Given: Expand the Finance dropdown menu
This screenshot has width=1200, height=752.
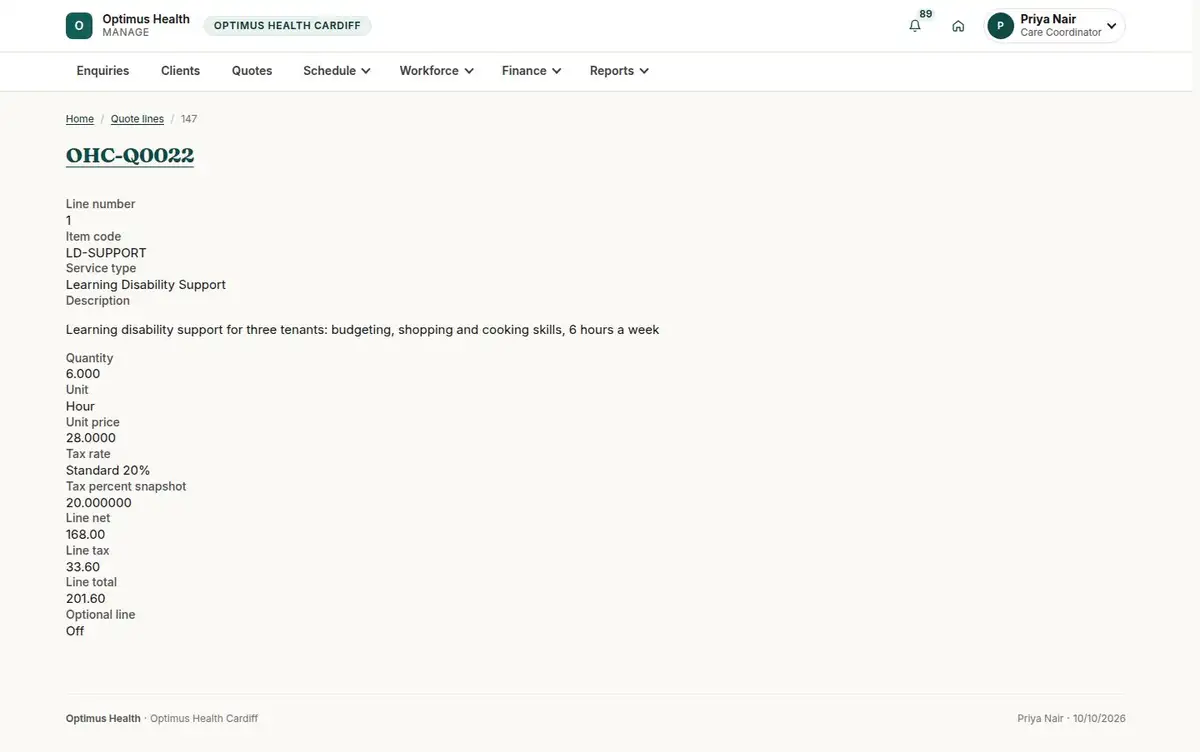Looking at the screenshot, I should (531, 71).
